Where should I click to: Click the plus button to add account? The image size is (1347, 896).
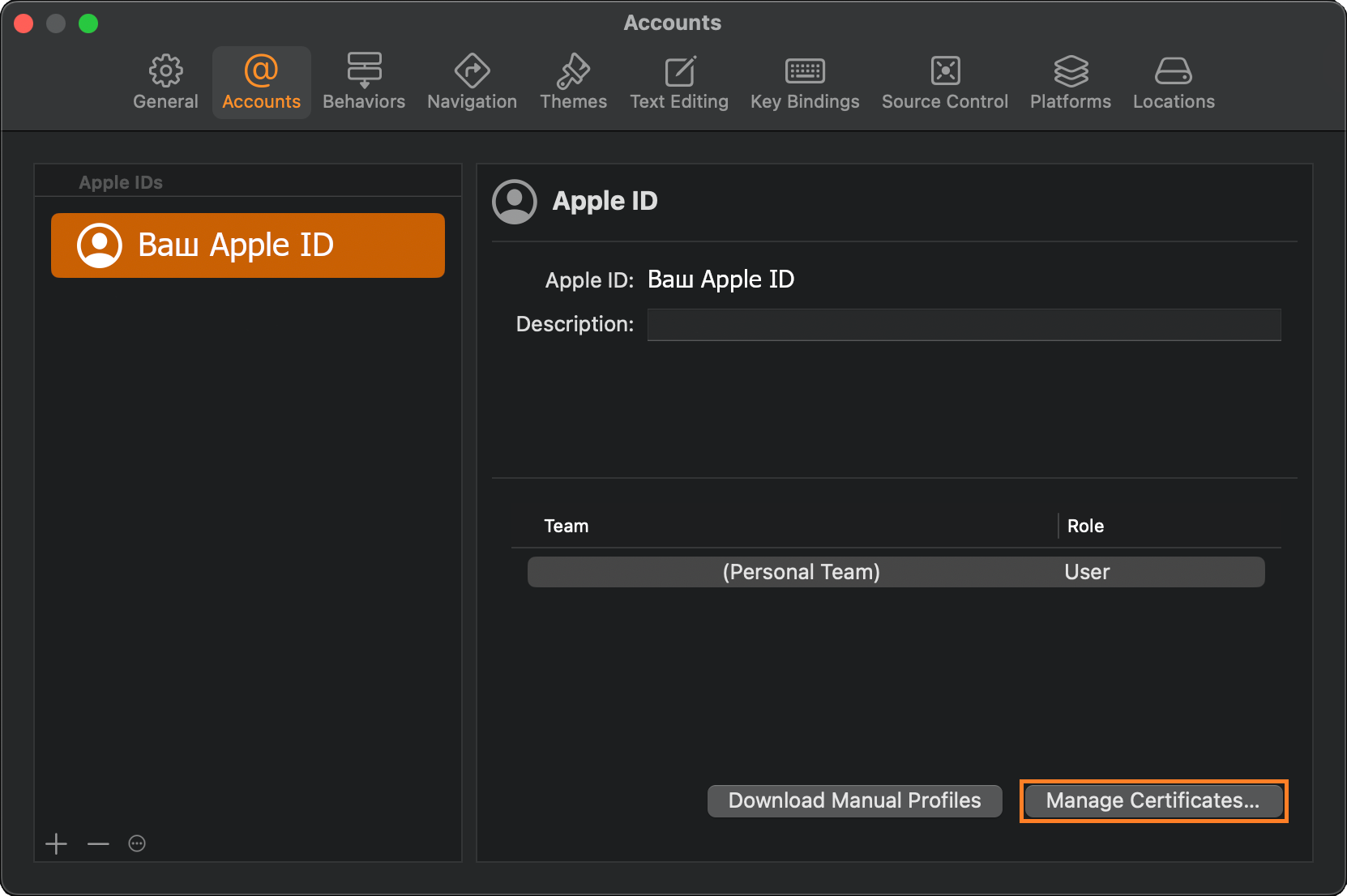tap(57, 844)
